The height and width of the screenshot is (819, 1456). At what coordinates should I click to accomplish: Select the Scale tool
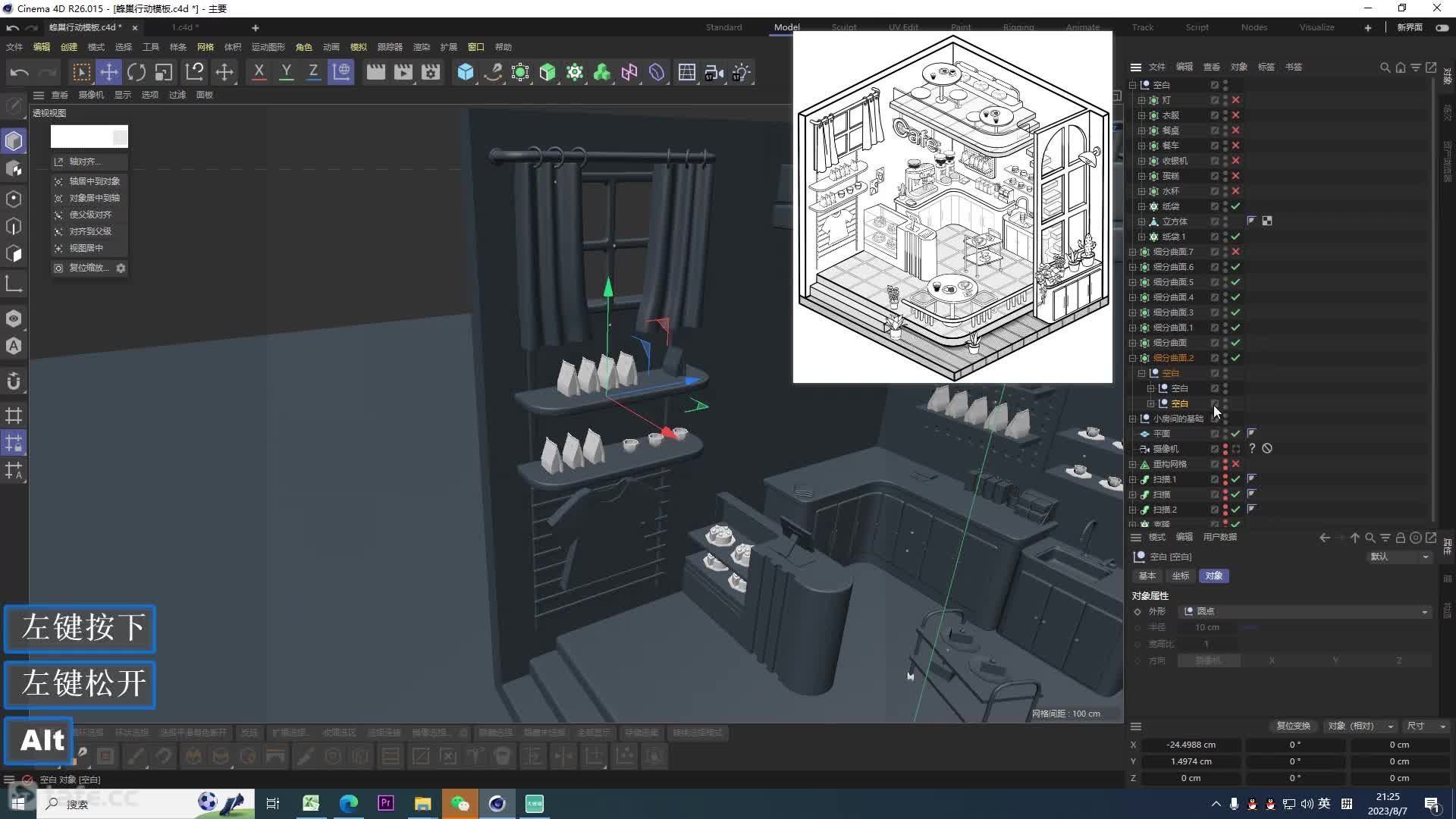click(164, 72)
